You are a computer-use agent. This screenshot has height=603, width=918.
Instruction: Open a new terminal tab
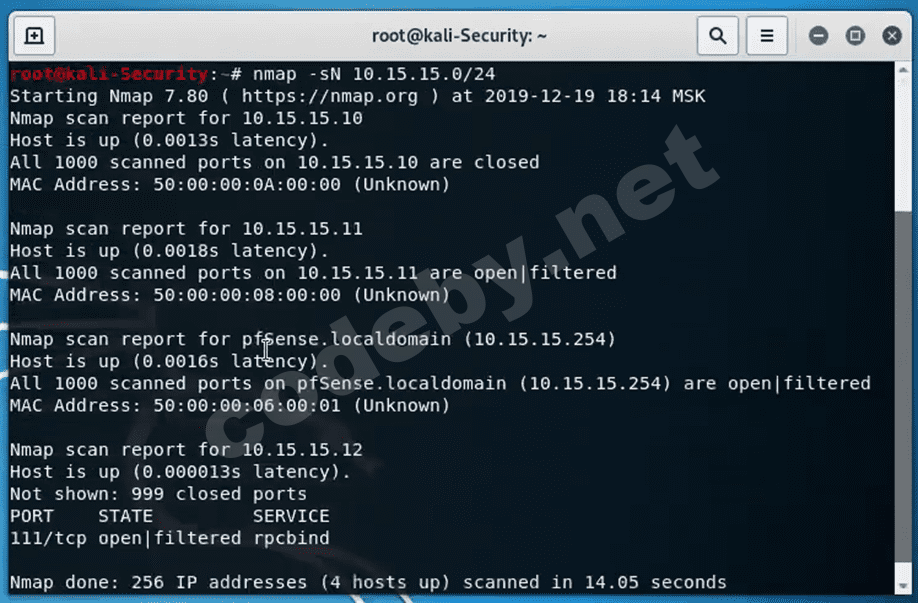point(33,36)
